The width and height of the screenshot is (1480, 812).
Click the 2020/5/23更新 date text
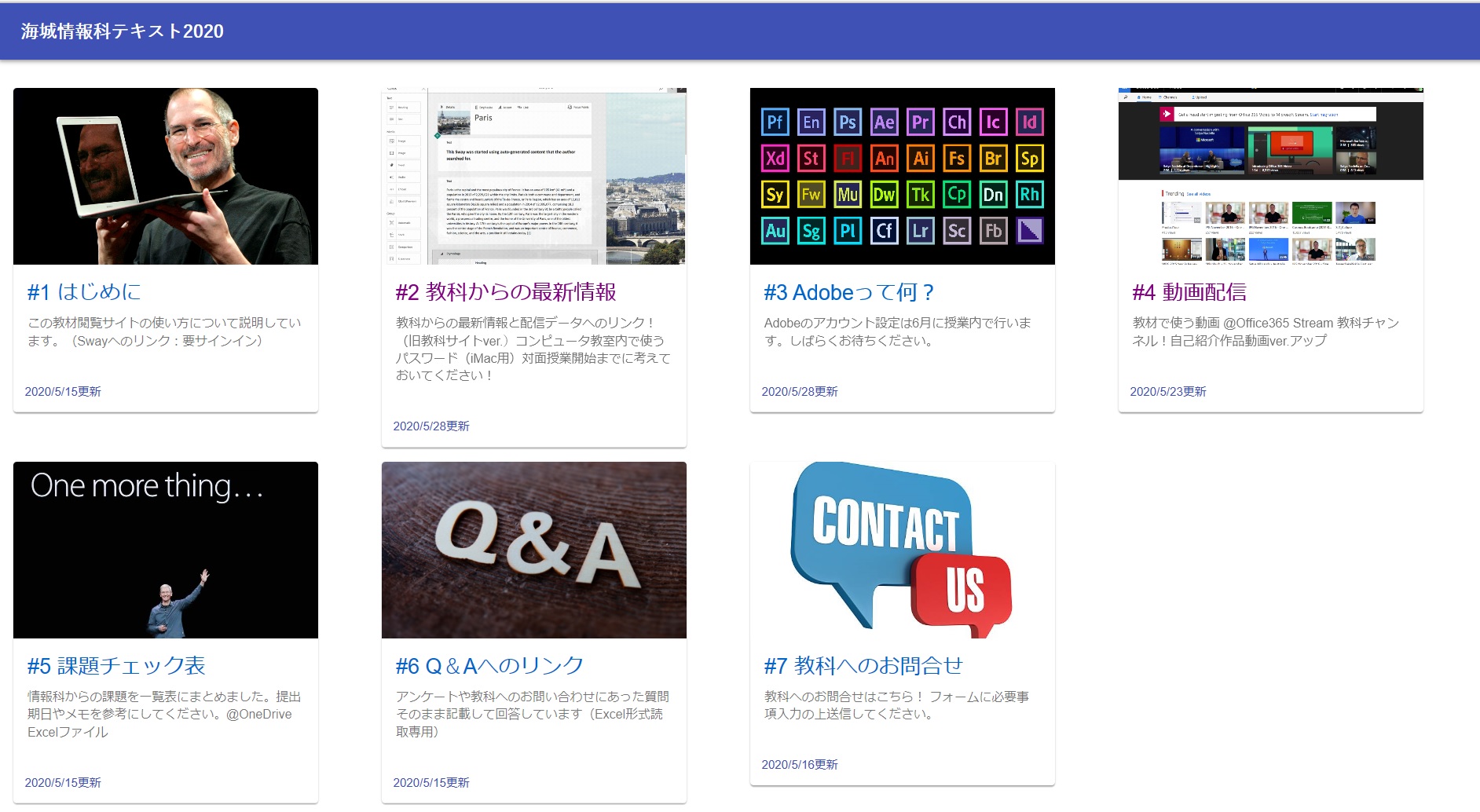pos(1168,392)
